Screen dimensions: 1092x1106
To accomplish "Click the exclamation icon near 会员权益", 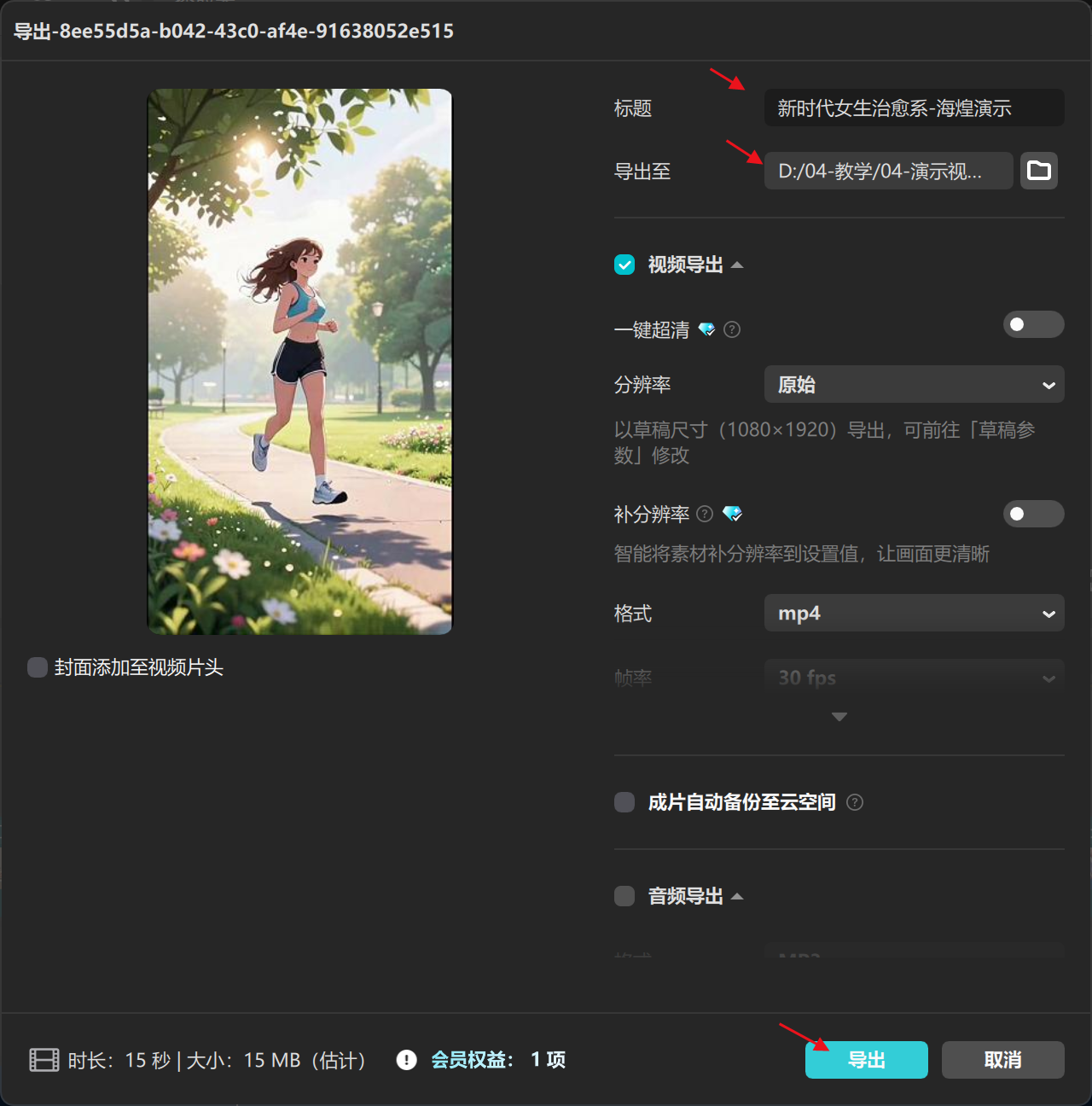I will coord(406,1060).
